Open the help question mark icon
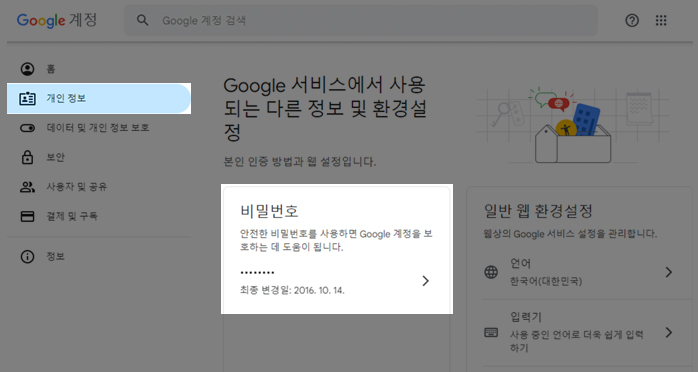 [x=632, y=20]
